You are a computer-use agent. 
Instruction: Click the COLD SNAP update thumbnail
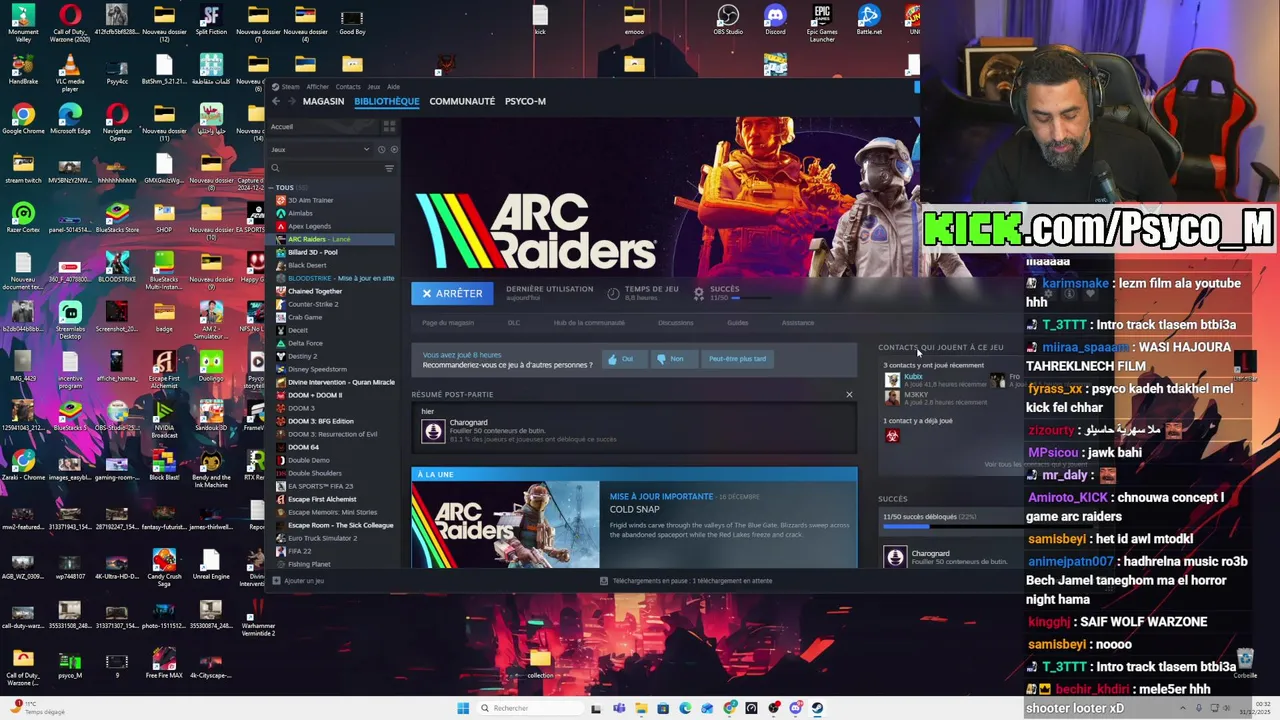pyautogui.click(x=505, y=525)
